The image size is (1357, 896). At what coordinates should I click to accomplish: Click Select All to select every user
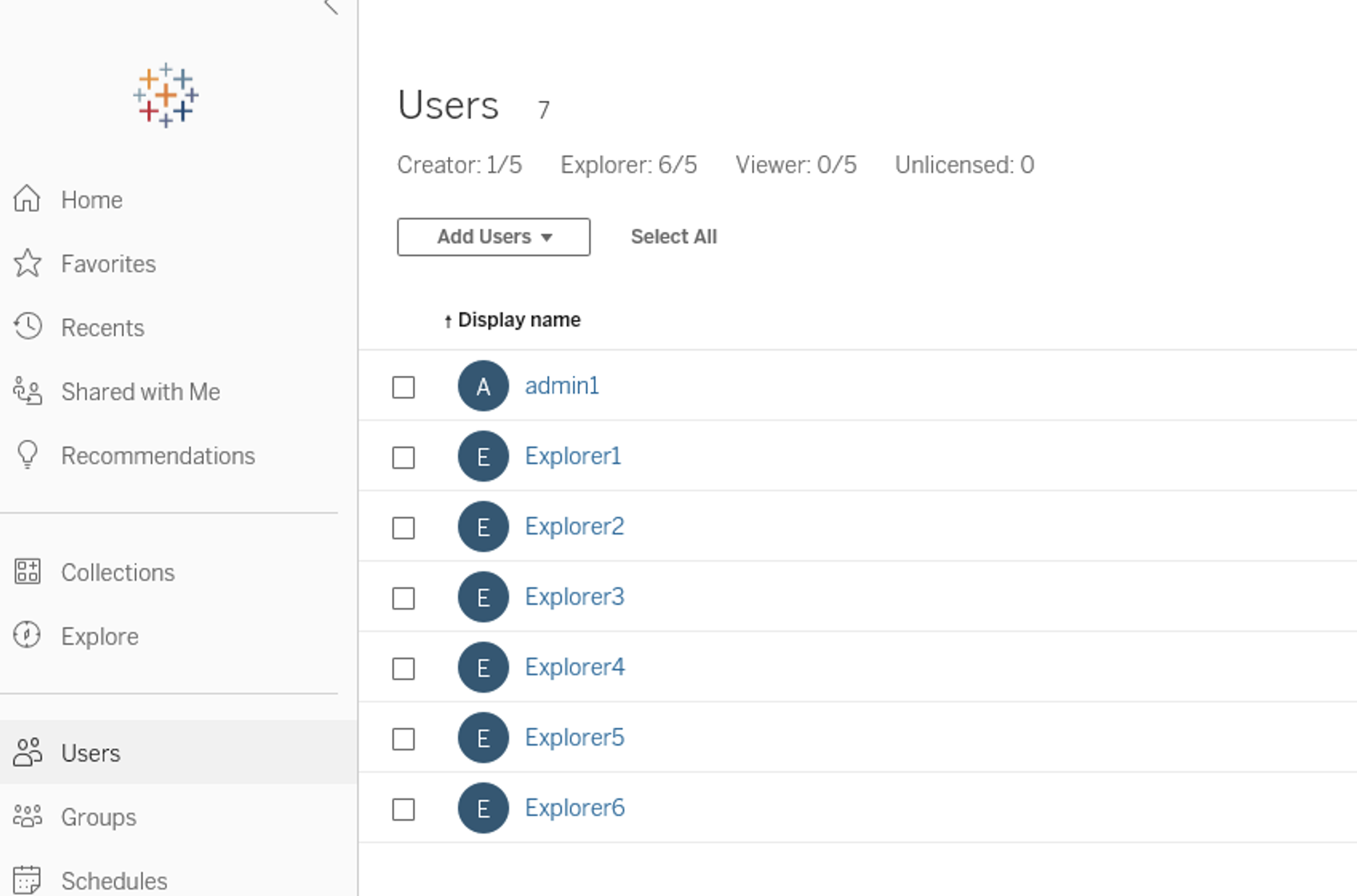point(674,237)
